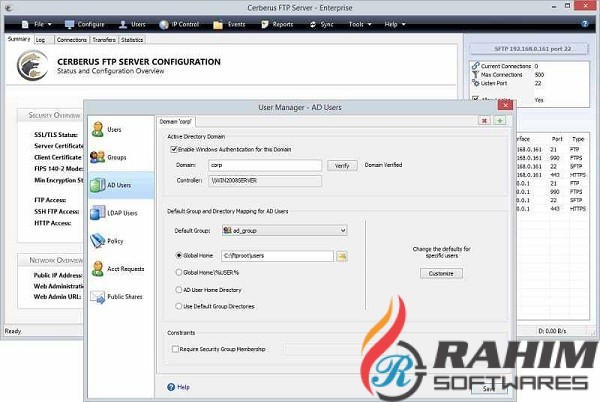
Task: Click the Sync arrows icon
Action: point(313,24)
